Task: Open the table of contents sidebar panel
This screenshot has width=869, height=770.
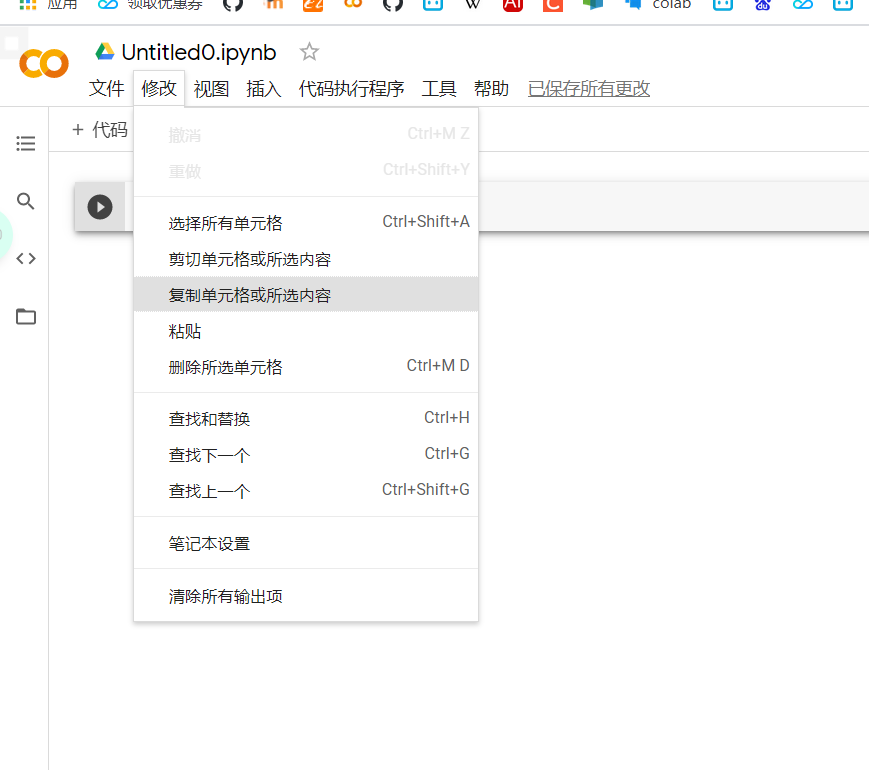Action: (x=25, y=143)
